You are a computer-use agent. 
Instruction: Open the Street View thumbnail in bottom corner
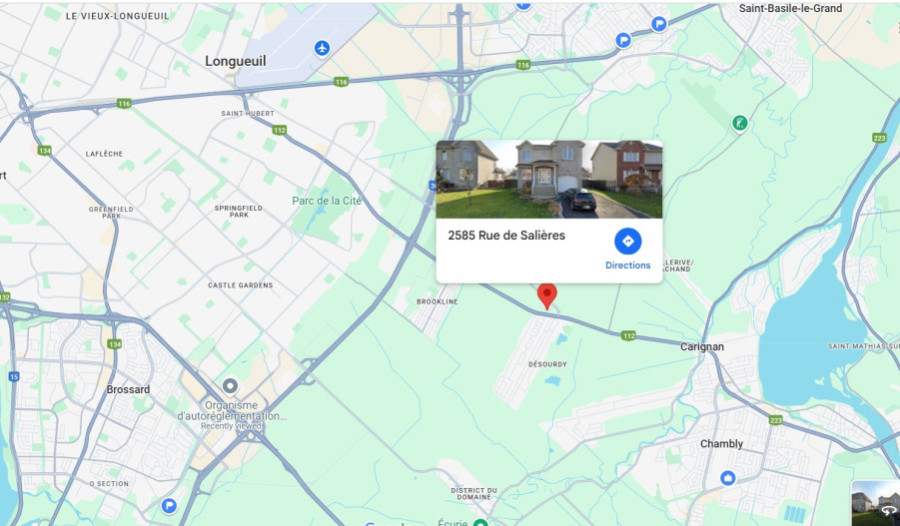875,503
